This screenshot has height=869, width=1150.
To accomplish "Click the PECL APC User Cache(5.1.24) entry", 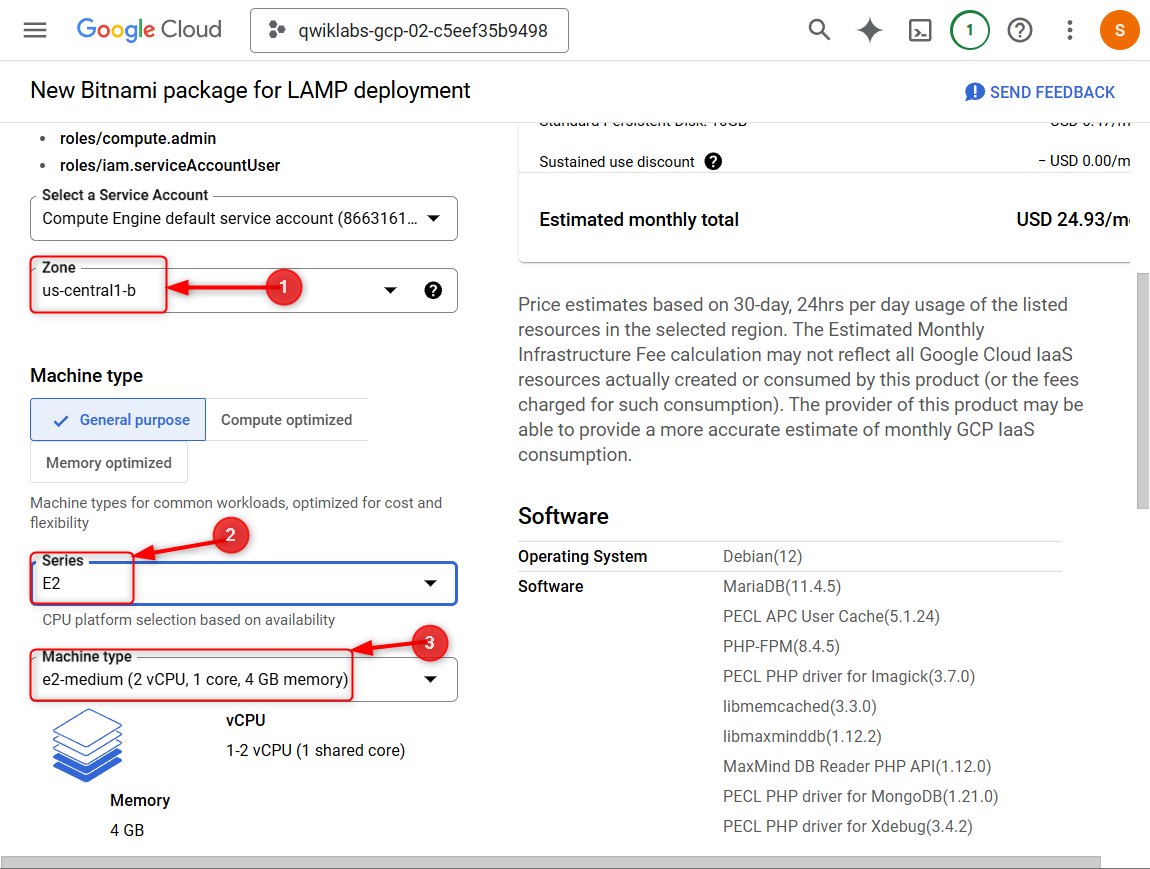I will pos(831,616).
